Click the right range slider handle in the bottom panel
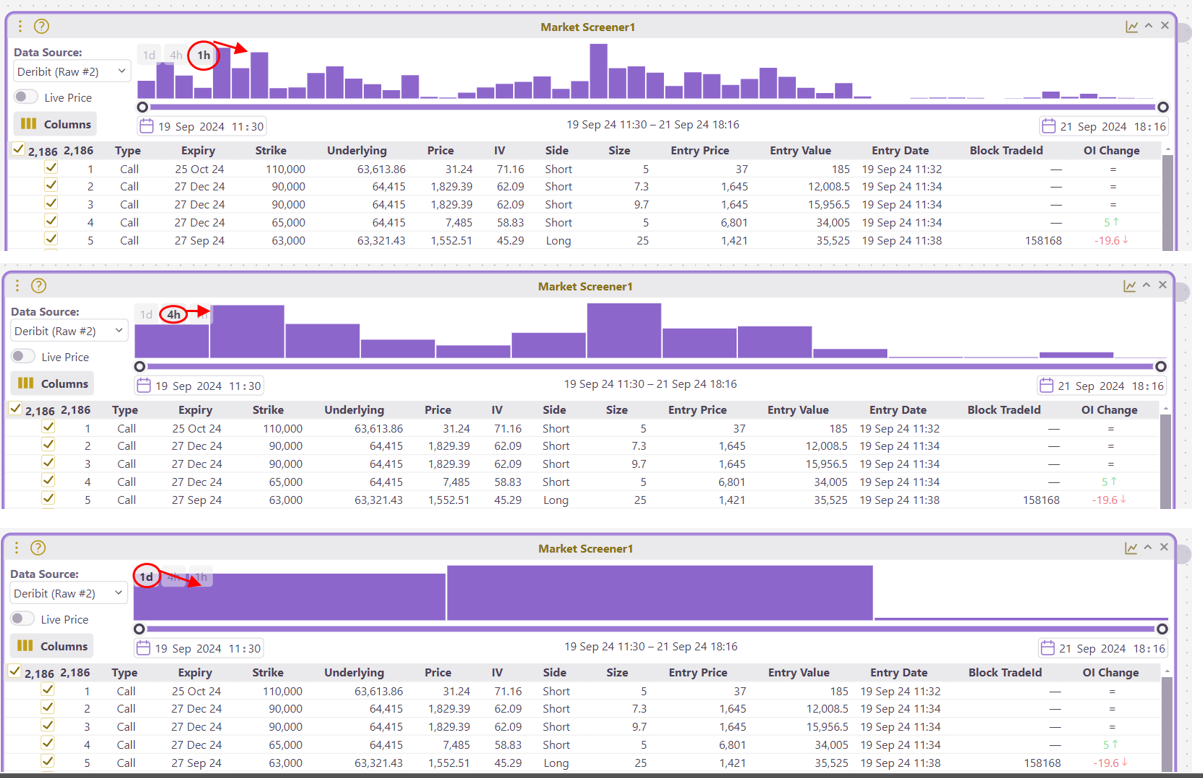Screen dimensions: 1203x778 (x=1162, y=629)
